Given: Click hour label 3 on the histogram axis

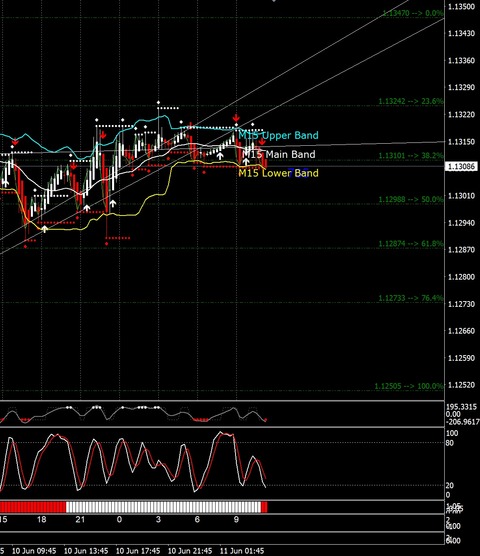Looking at the screenshot, I should point(158,520).
